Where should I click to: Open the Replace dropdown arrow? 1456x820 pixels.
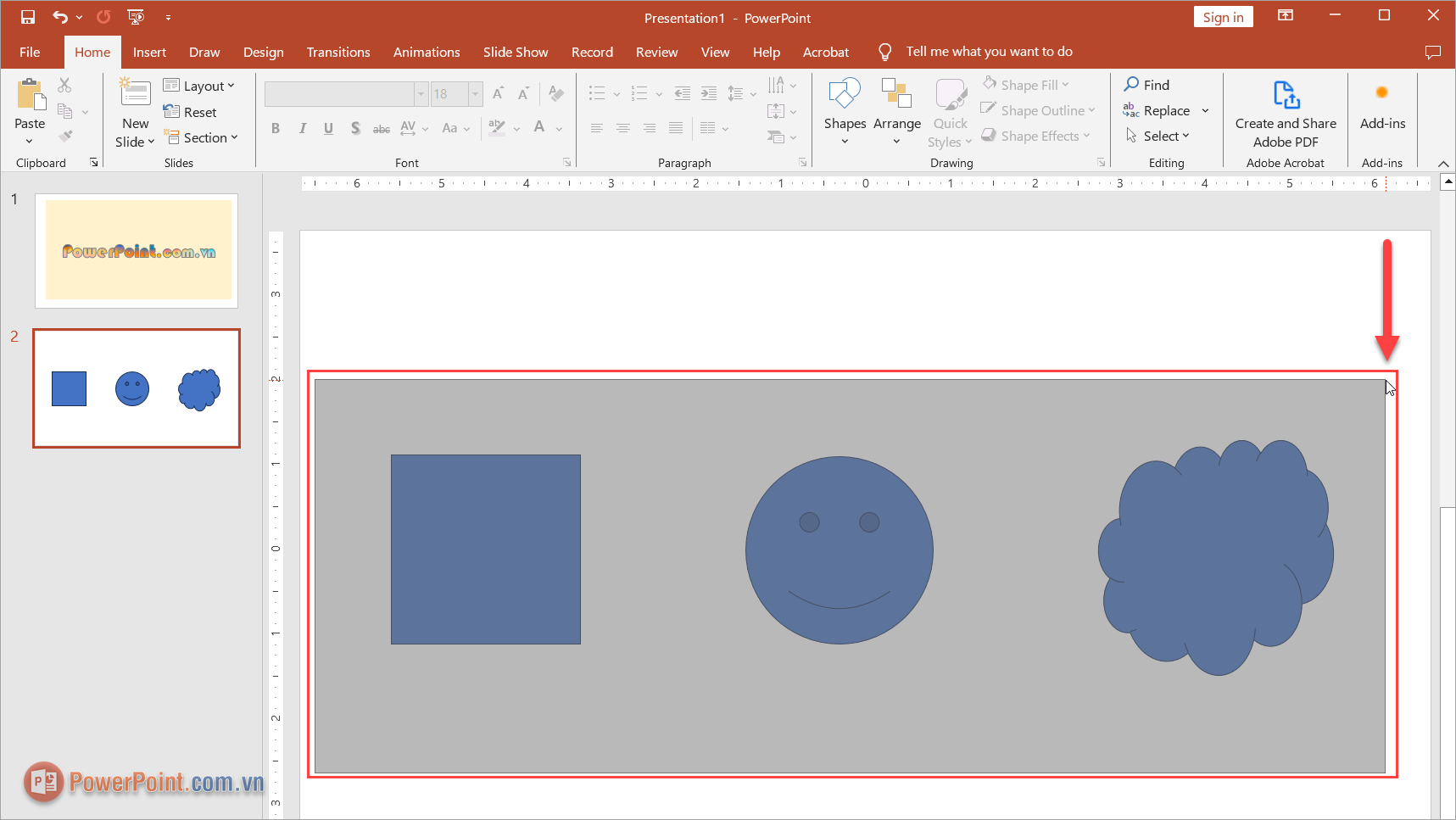click(1205, 111)
